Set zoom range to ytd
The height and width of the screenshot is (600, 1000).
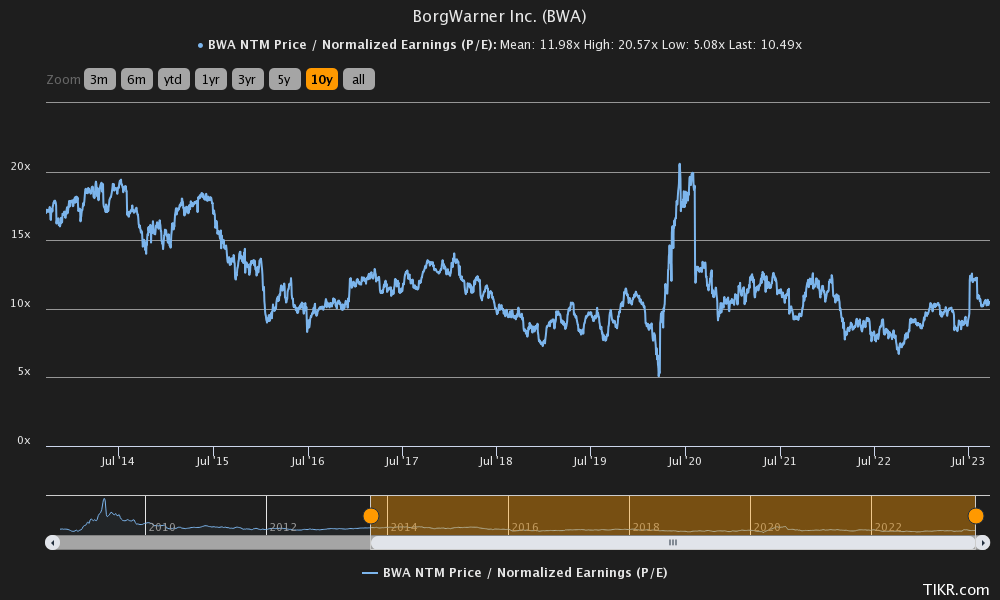[x=173, y=80]
